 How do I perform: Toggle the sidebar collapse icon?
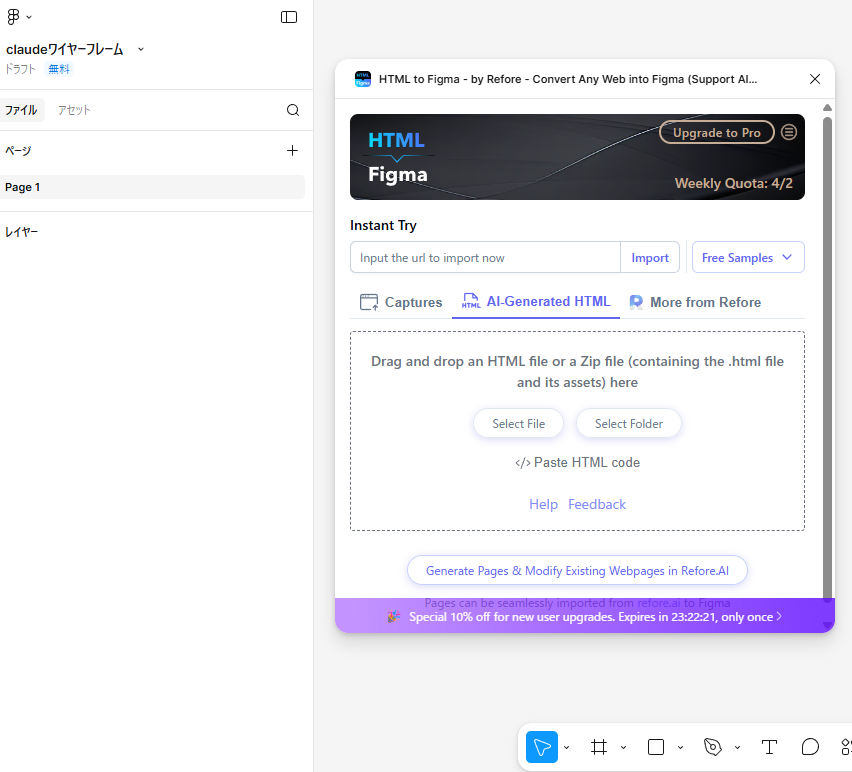coord(289,17)
